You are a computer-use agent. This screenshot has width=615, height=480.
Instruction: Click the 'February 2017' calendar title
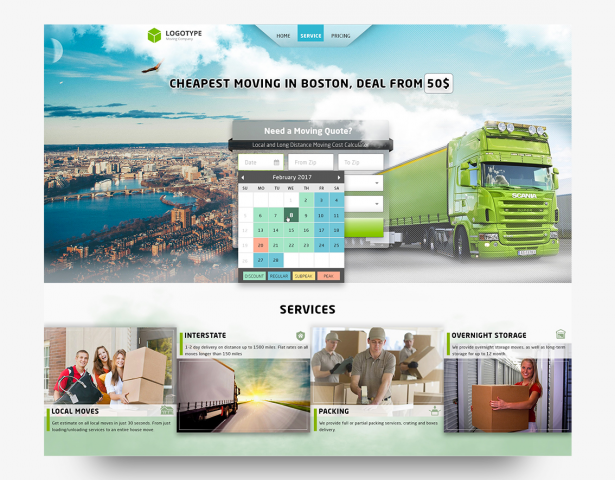tap(291, 177)
